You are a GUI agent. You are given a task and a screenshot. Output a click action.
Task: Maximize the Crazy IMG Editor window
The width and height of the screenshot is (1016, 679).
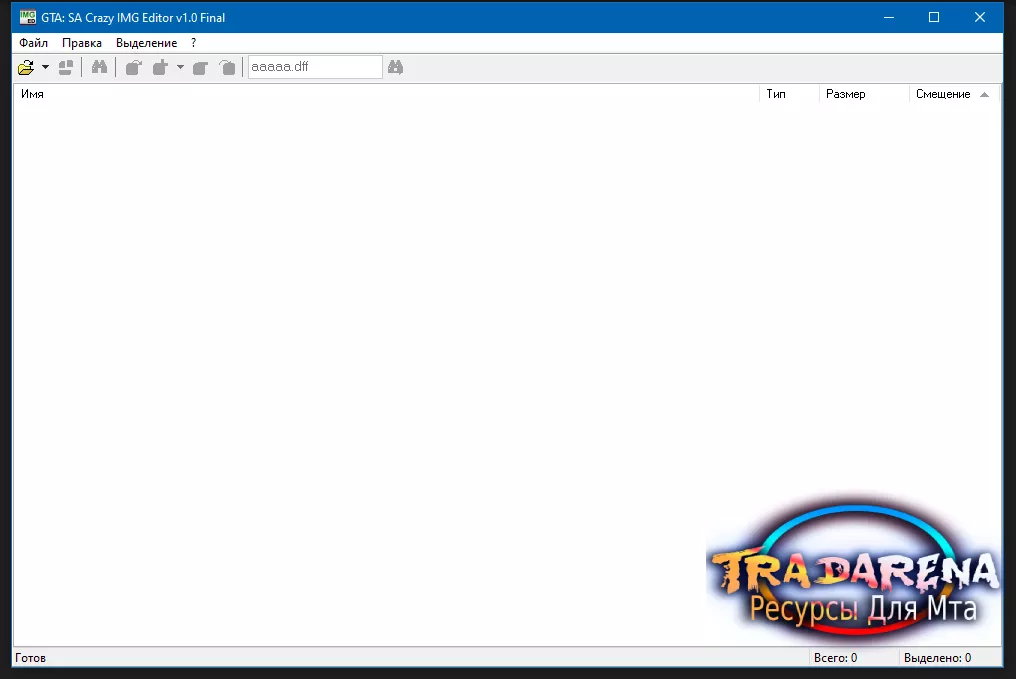point(934,17)
